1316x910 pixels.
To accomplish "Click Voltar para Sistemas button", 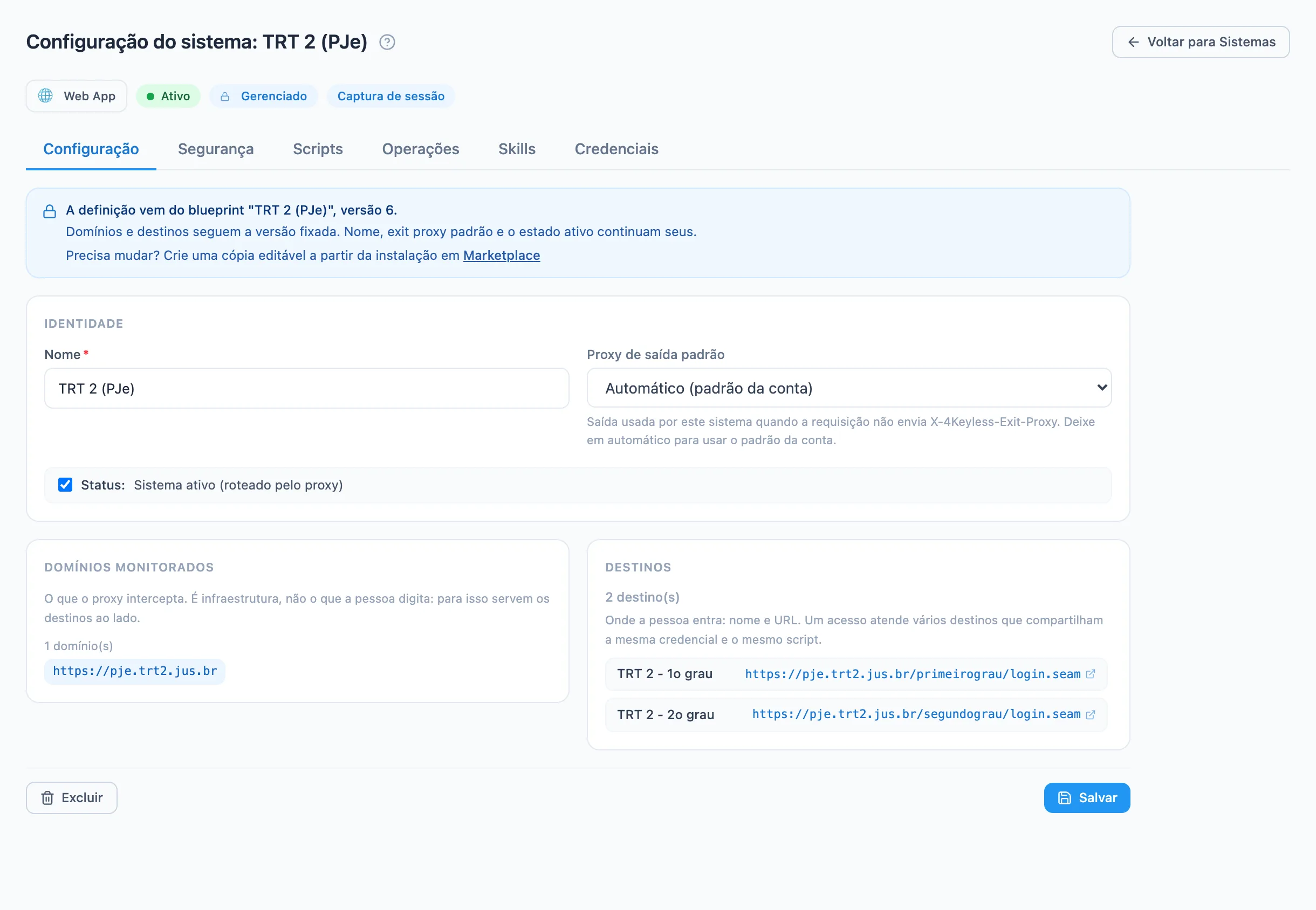I will tap(1201, 42).
